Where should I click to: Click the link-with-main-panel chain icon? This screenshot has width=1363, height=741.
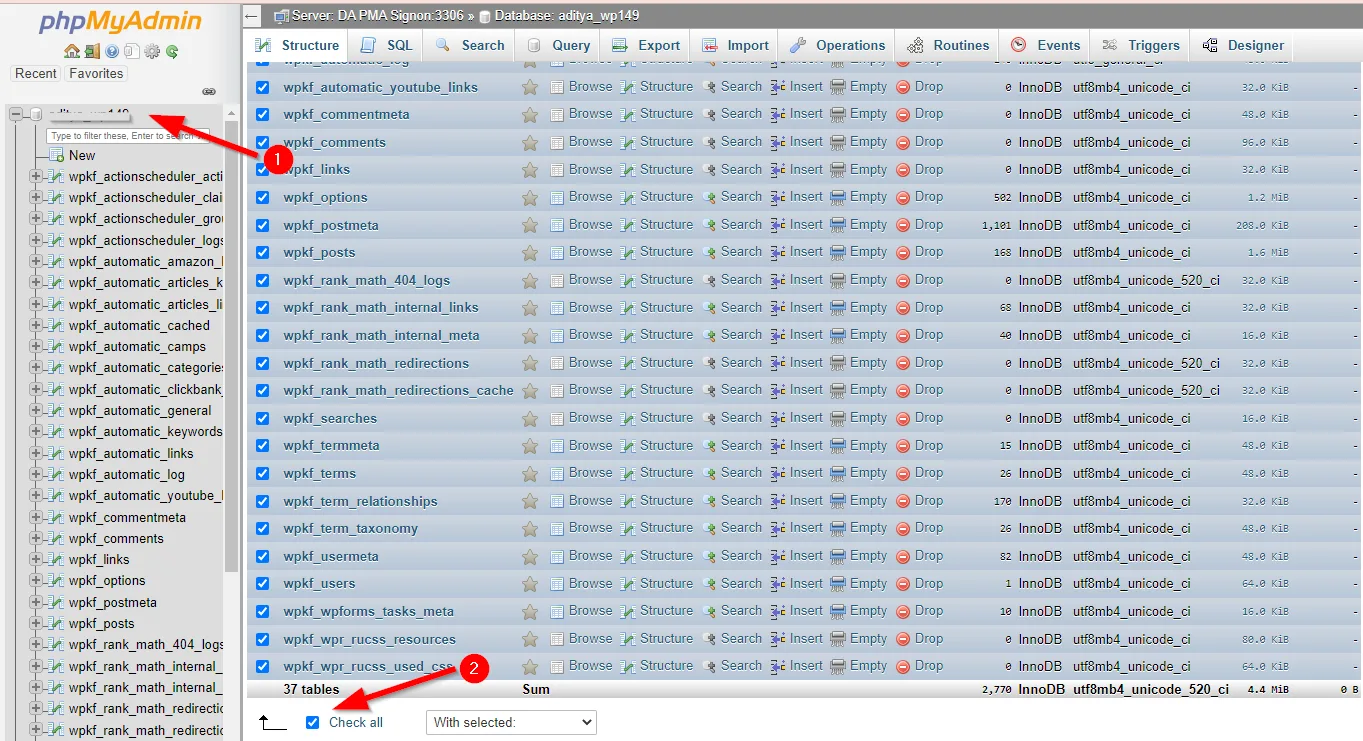click(x=209, y=91)
